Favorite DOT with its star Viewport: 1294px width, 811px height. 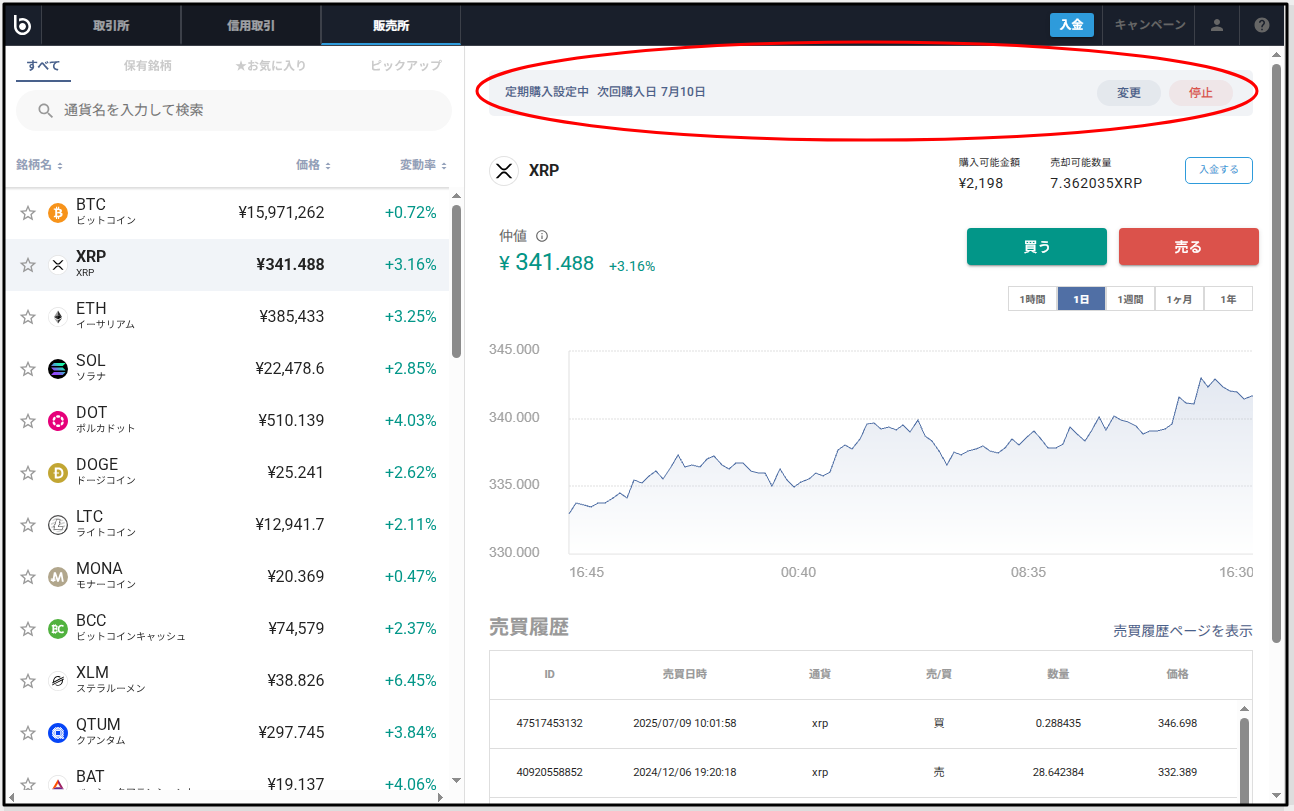(x=28, y=421)
